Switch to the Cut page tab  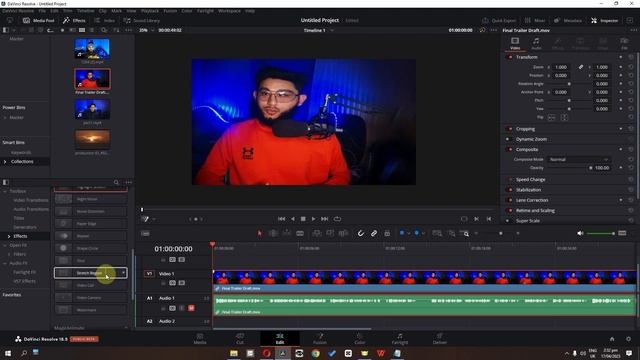coord(240,339)
